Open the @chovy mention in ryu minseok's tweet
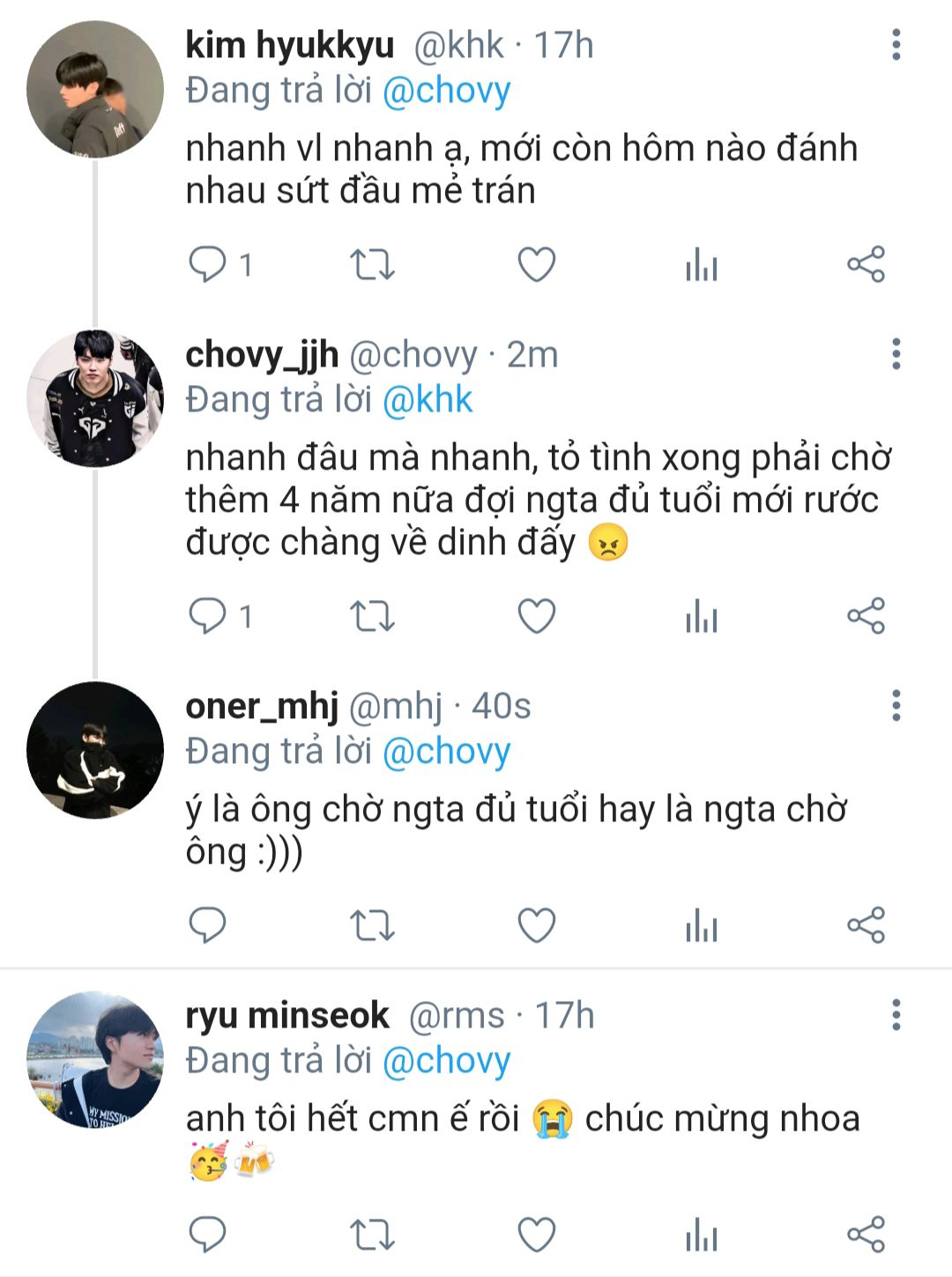The height and width of the screenshot is (1277, 952). pos(446,1061)
